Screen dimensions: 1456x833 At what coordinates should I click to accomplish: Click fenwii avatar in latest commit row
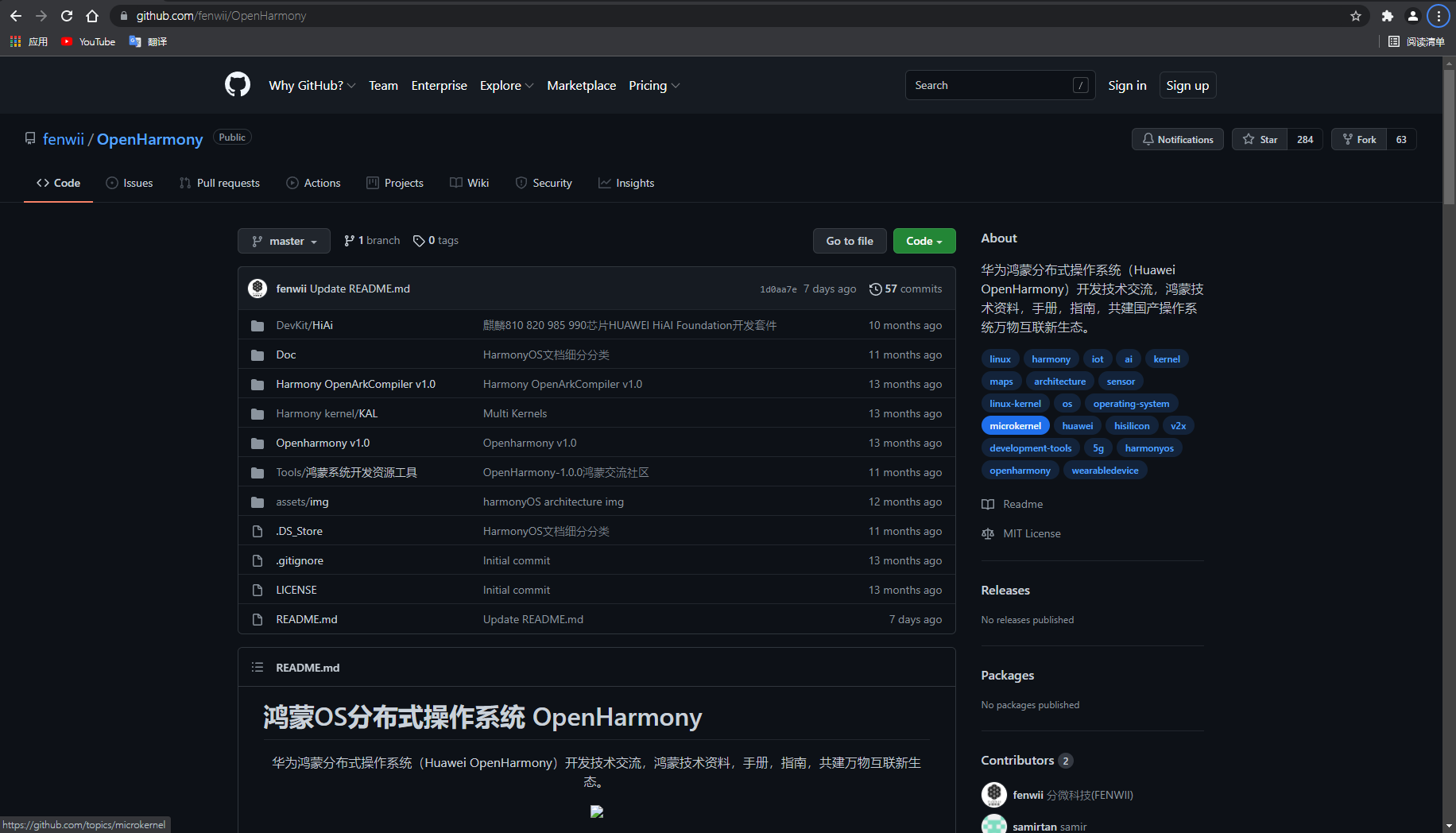[258, 289]
